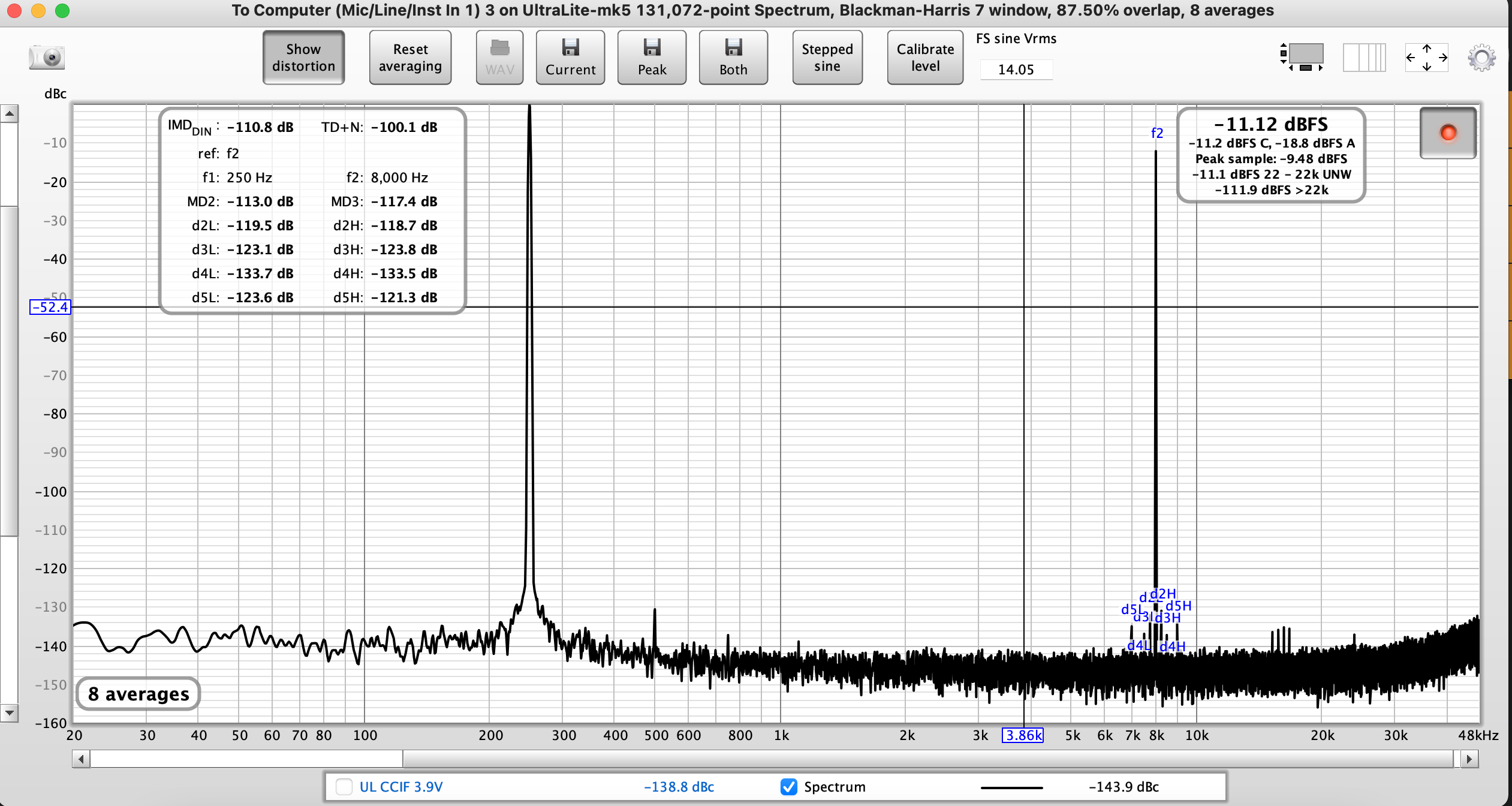The height and width of the screenshot is (806, 1512).
Task: Click the greyed WAV folder button
Action: coord(499,58)
